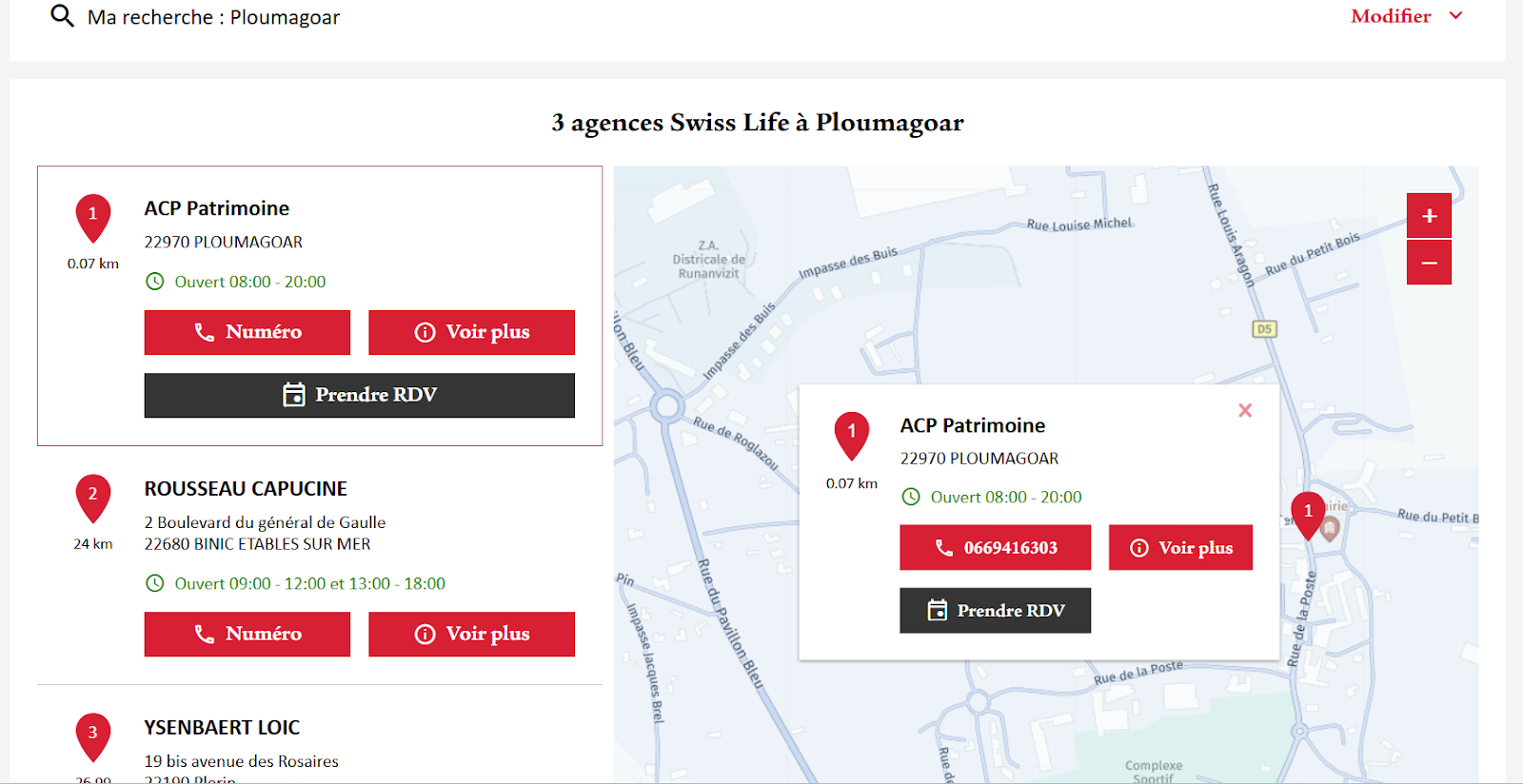This screenshot has height=784, width=1523.
Task: Click the ACP Patrimoine title in the map popup
Action: point(973,425)
